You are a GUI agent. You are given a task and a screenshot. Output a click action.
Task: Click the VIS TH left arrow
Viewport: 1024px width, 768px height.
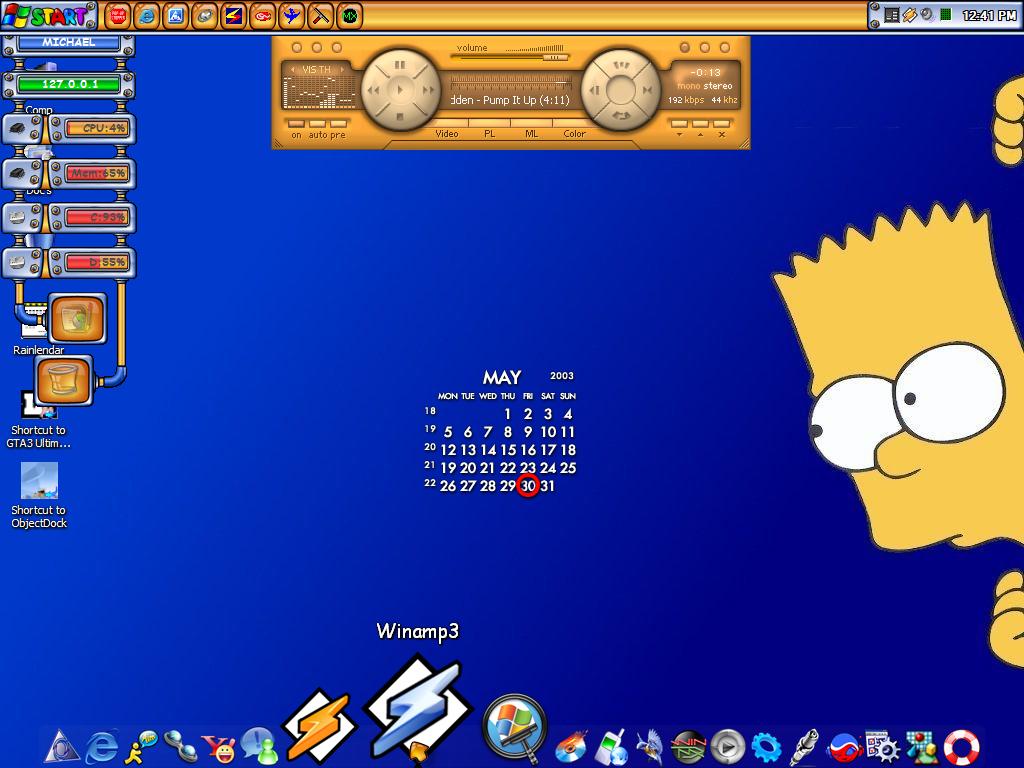click(293, 69)
